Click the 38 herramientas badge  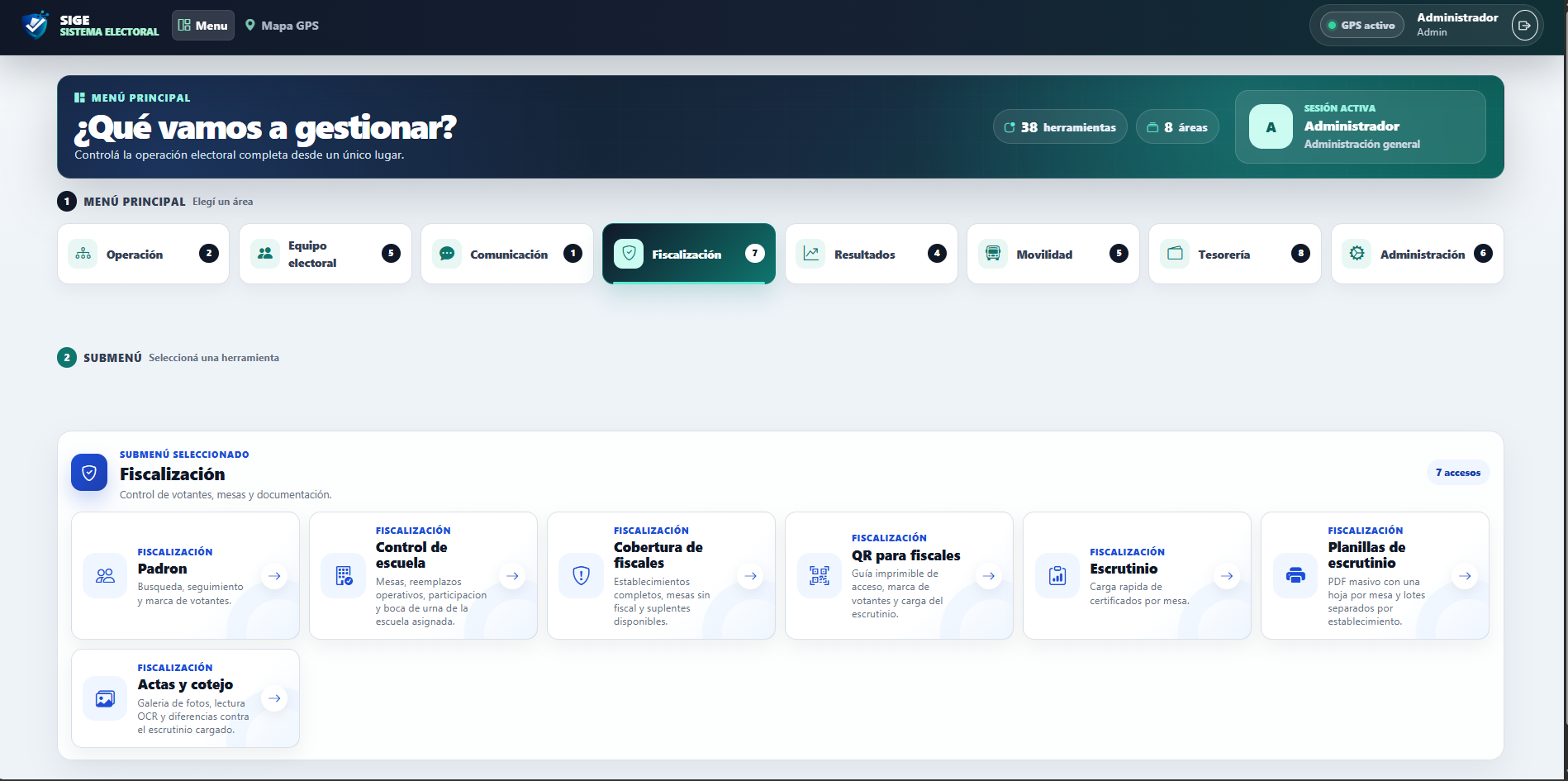(x=1060, y=127)
